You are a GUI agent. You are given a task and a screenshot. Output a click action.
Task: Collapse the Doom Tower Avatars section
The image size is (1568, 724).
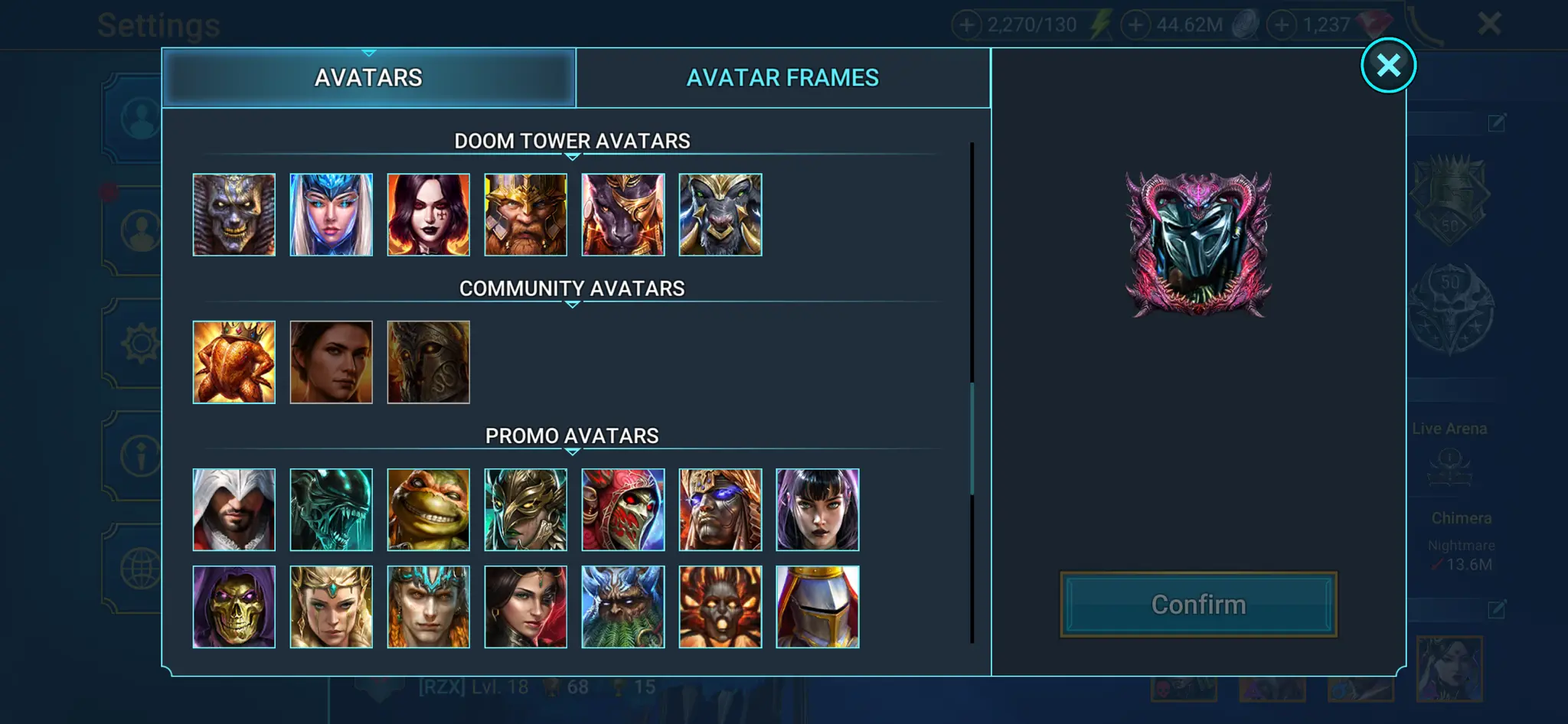[x=572, y=157]
